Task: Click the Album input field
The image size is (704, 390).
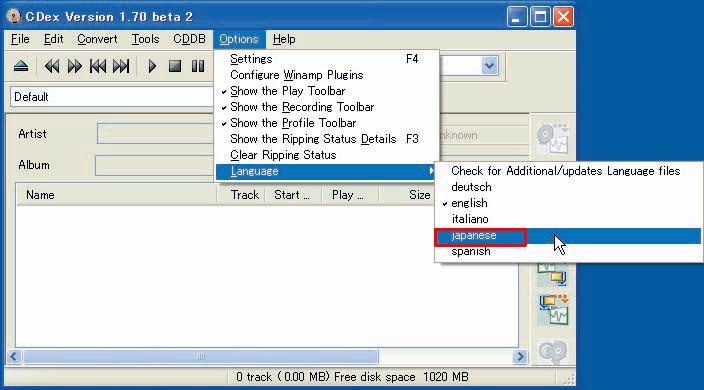Action: click(154, 165)
